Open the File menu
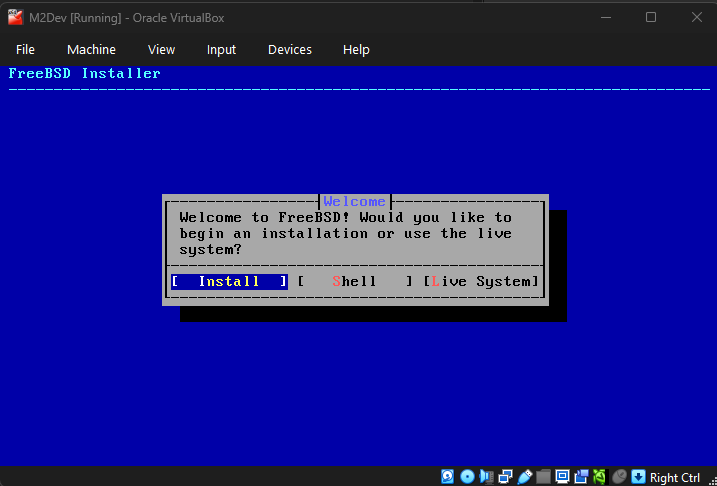This screenshot has width=717, height=486. (x=25, y=49)
